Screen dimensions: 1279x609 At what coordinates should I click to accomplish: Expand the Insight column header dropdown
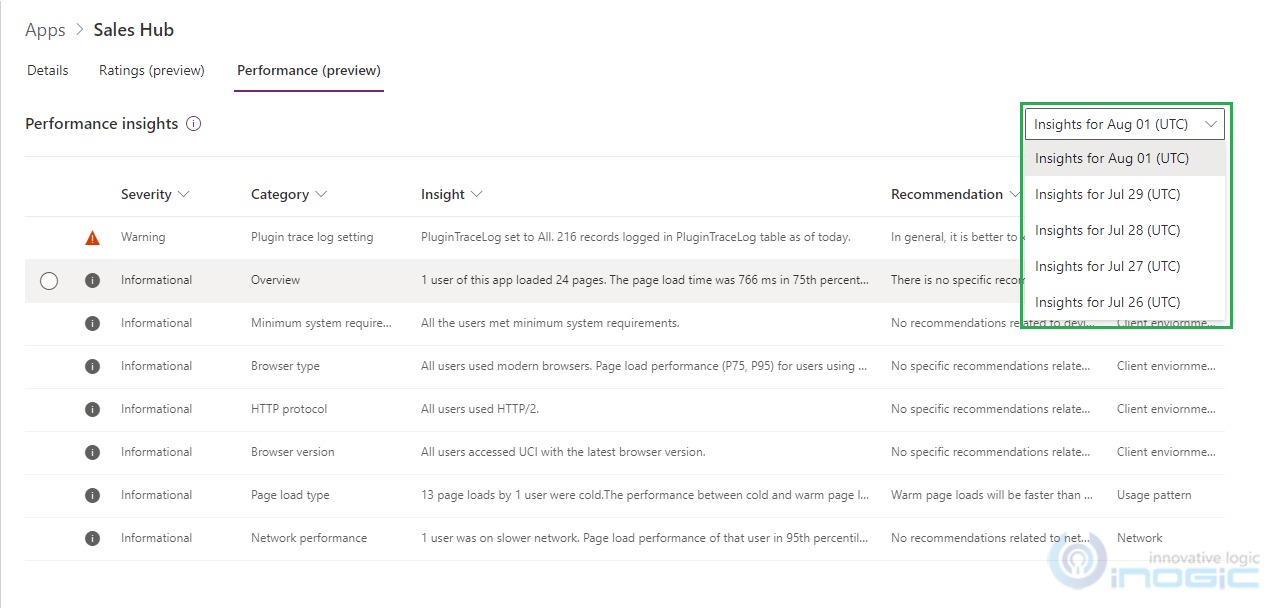[476, 195]
